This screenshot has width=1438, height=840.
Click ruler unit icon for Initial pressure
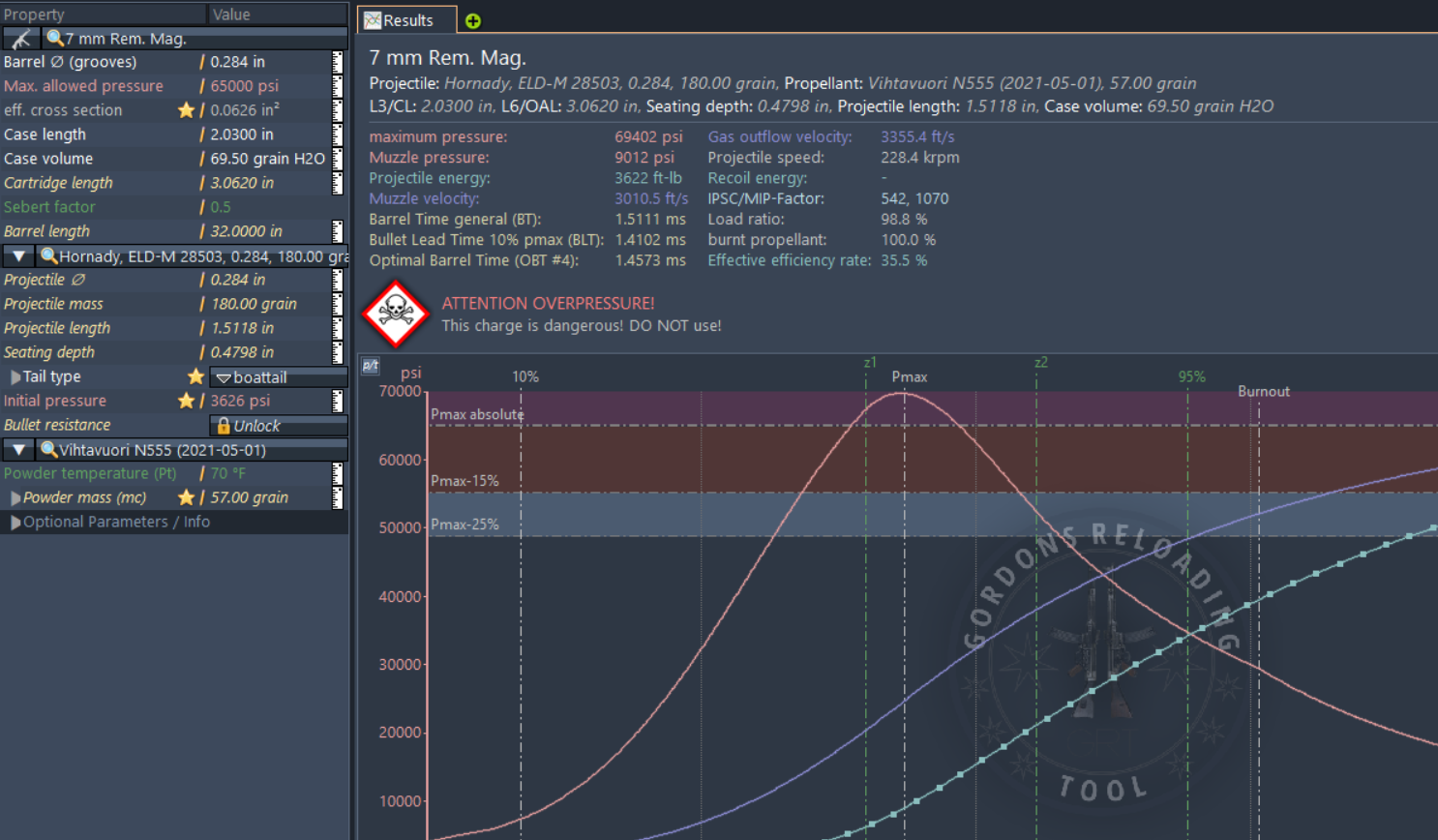[x=338, y=401]
